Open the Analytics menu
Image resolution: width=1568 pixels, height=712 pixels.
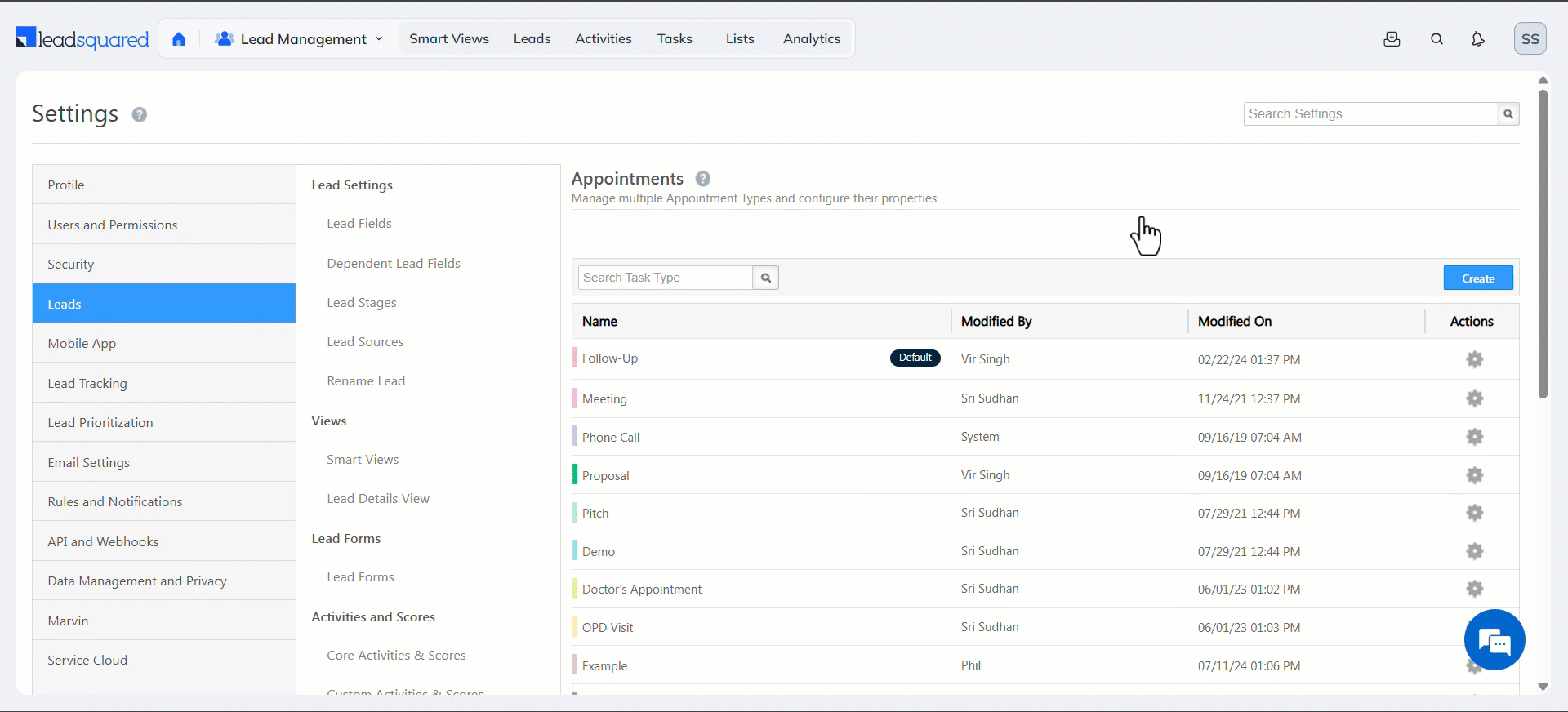(x=812, y=38)
